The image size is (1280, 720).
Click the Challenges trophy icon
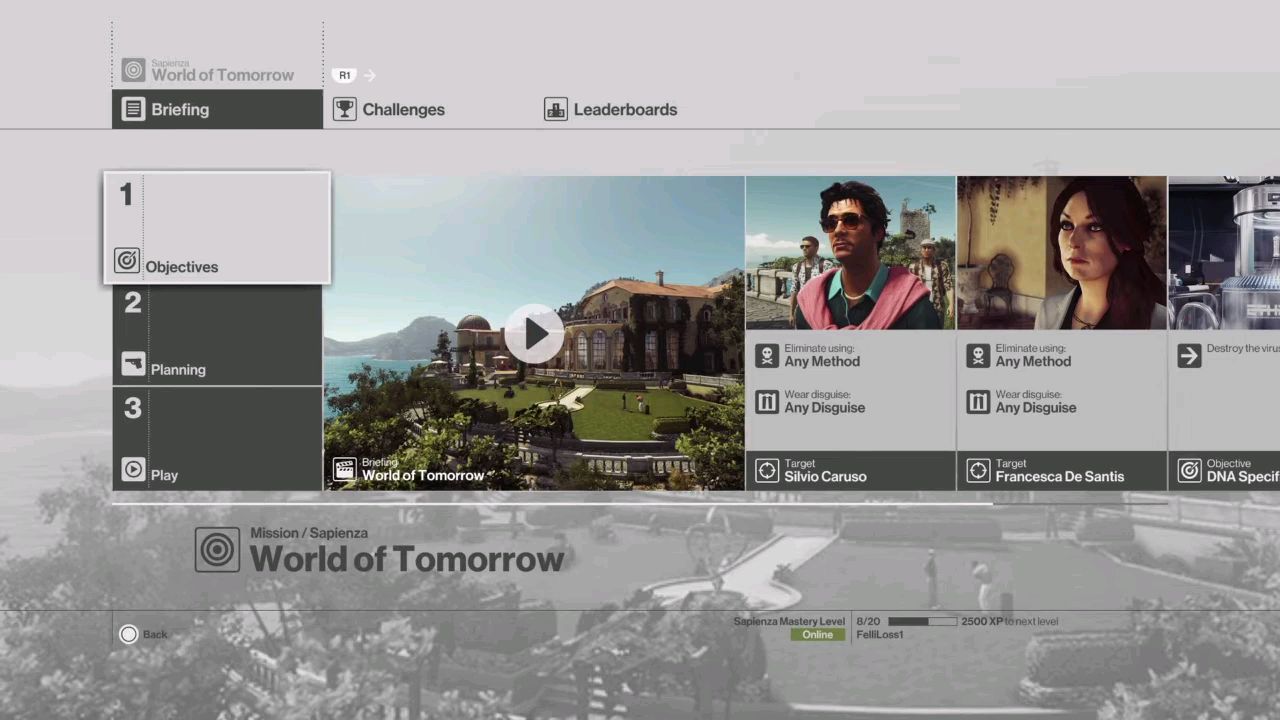(345, 109)
